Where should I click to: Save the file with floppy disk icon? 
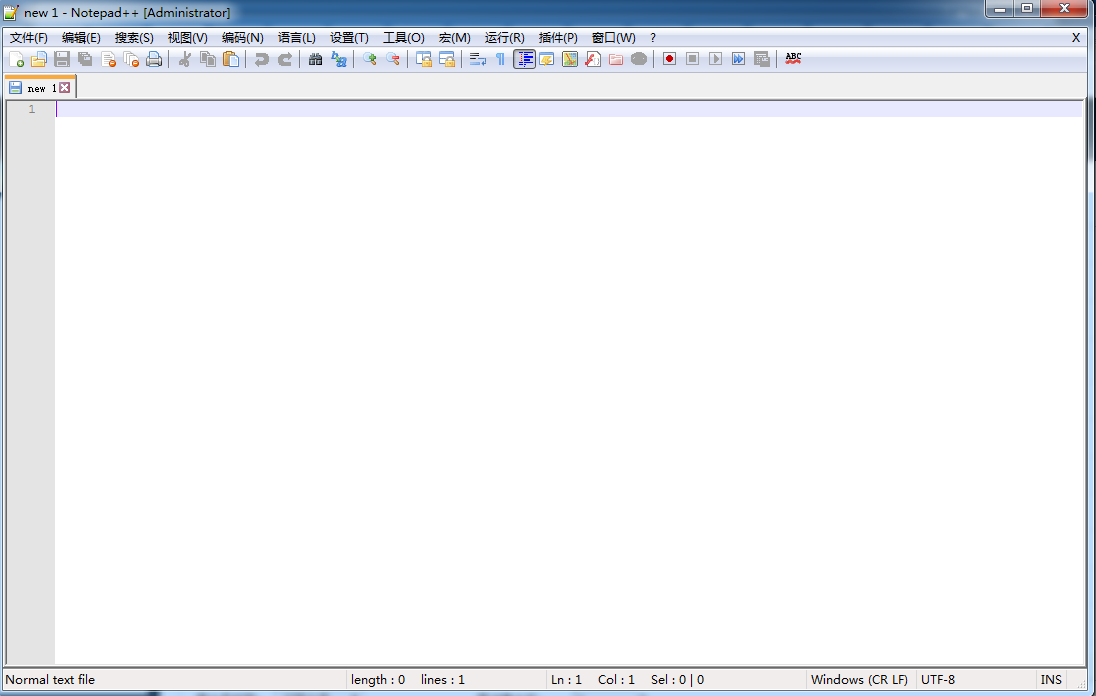click(x=62, y=59)
